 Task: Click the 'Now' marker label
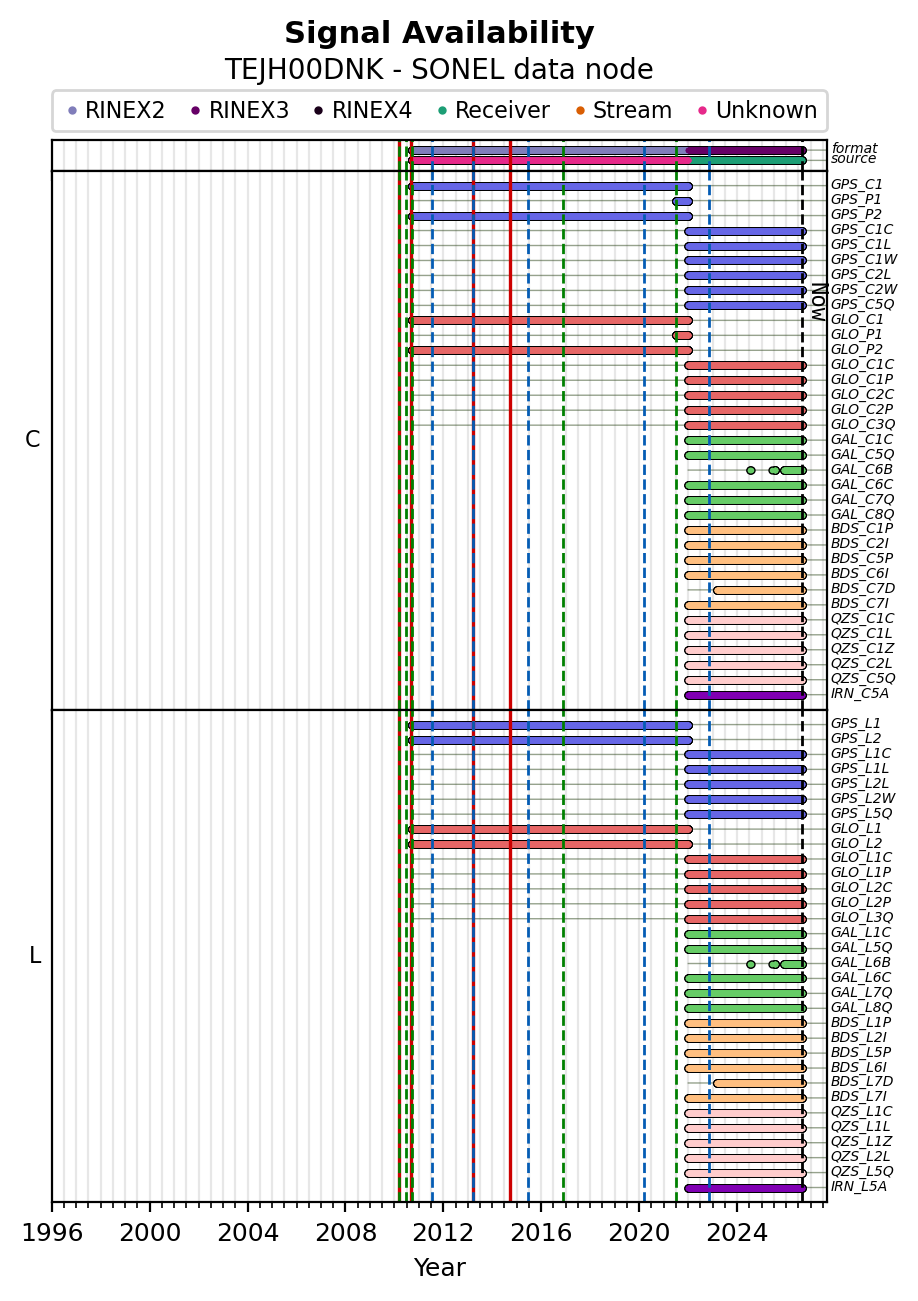coord(819,302)
